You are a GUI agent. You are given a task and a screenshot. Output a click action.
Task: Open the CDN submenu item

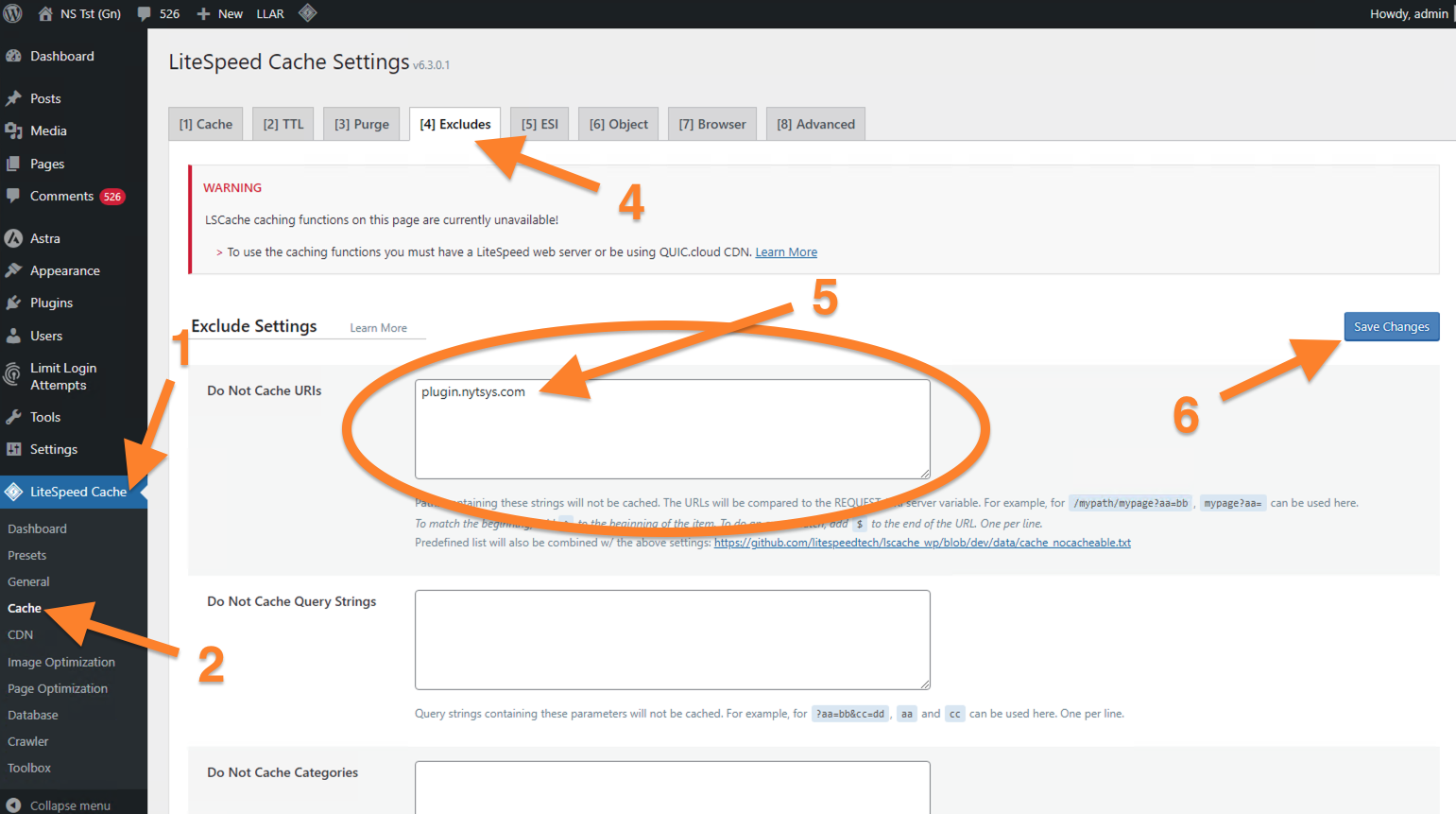tap(20, 634)
